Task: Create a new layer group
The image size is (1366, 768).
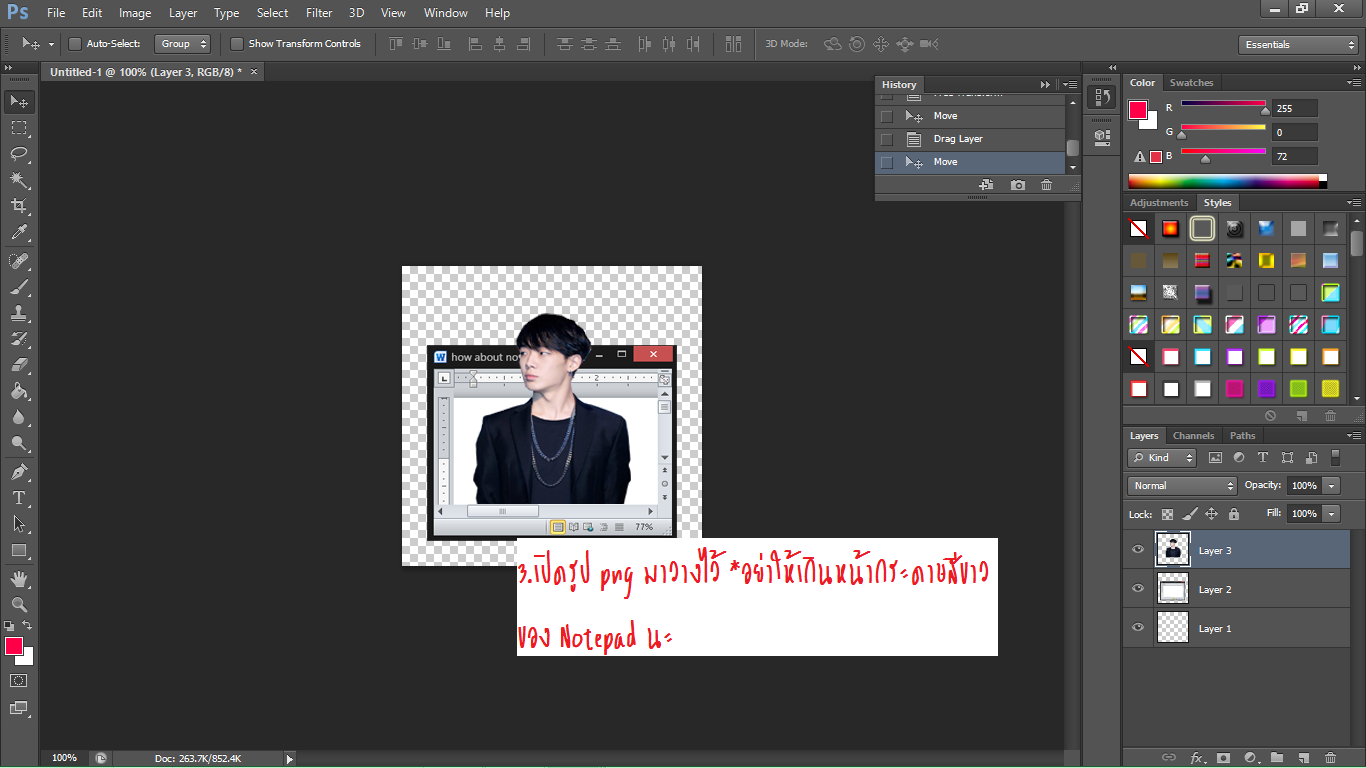Action: coord(1277,758)
